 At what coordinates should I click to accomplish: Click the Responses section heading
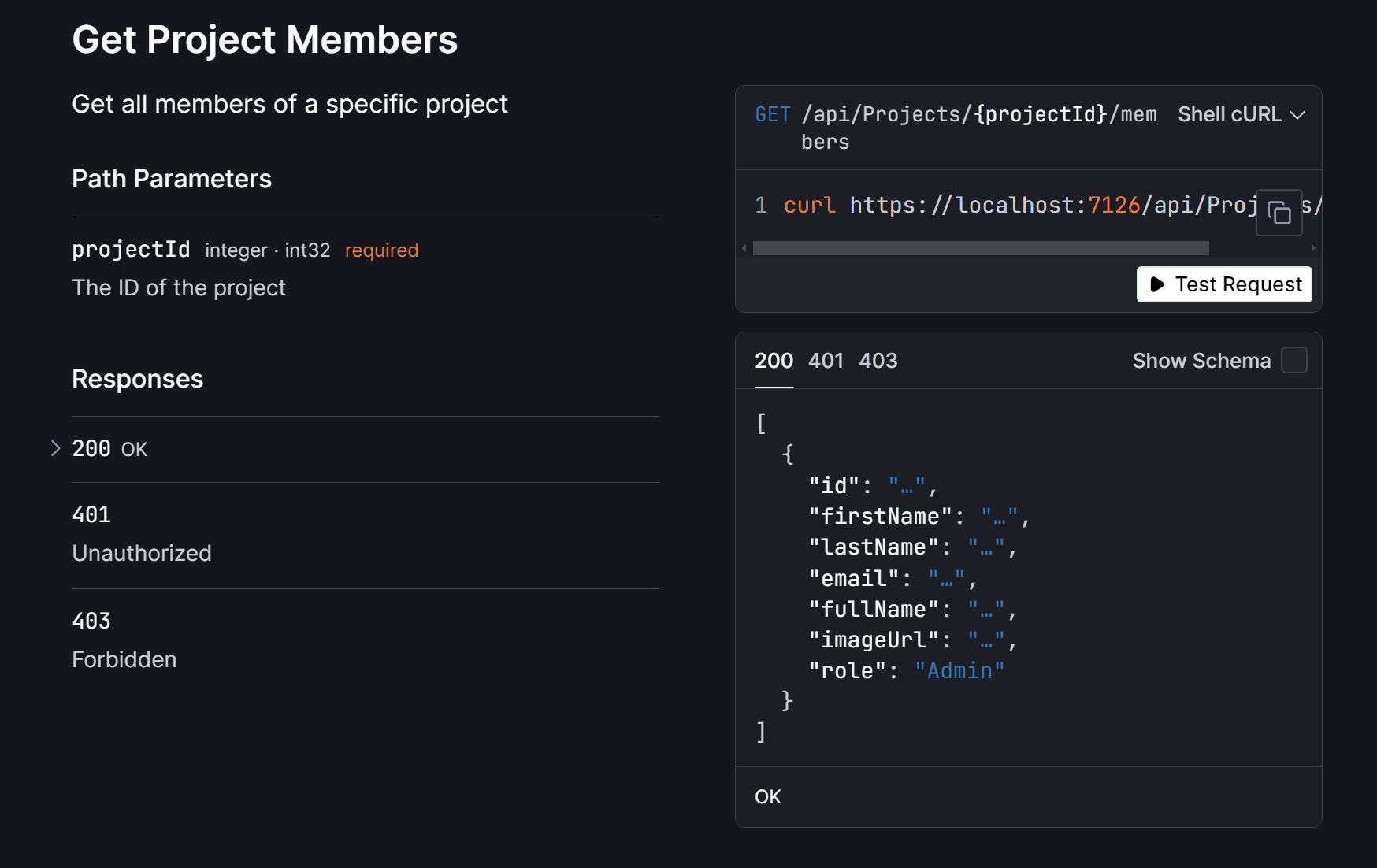pyautogui.click(x=138, y=380)
